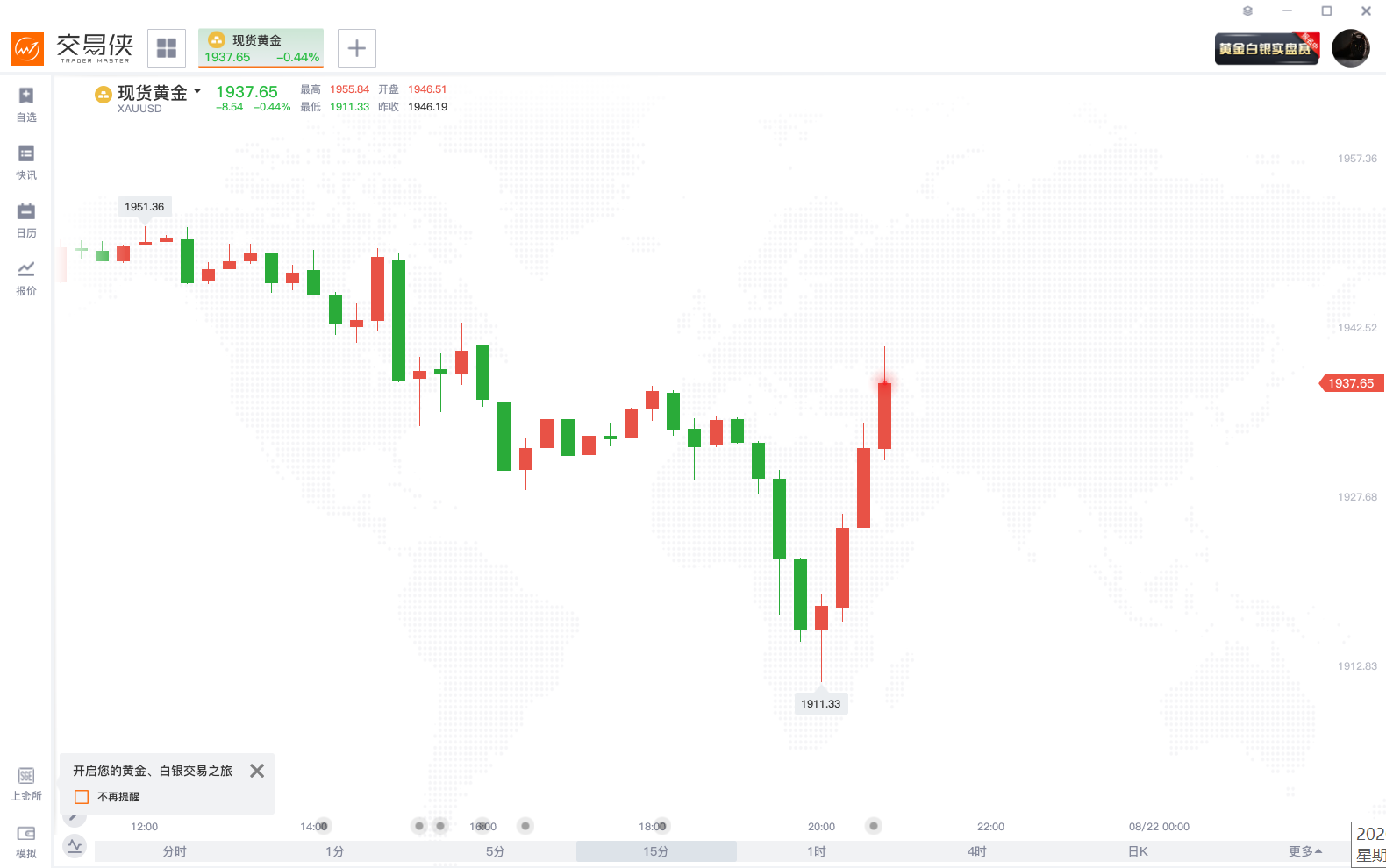Image resolution: width=1386 pixels, height=868 pixels.
Task: Click the 黄金白银实盘员 banner button
Action: [1267, 49]
